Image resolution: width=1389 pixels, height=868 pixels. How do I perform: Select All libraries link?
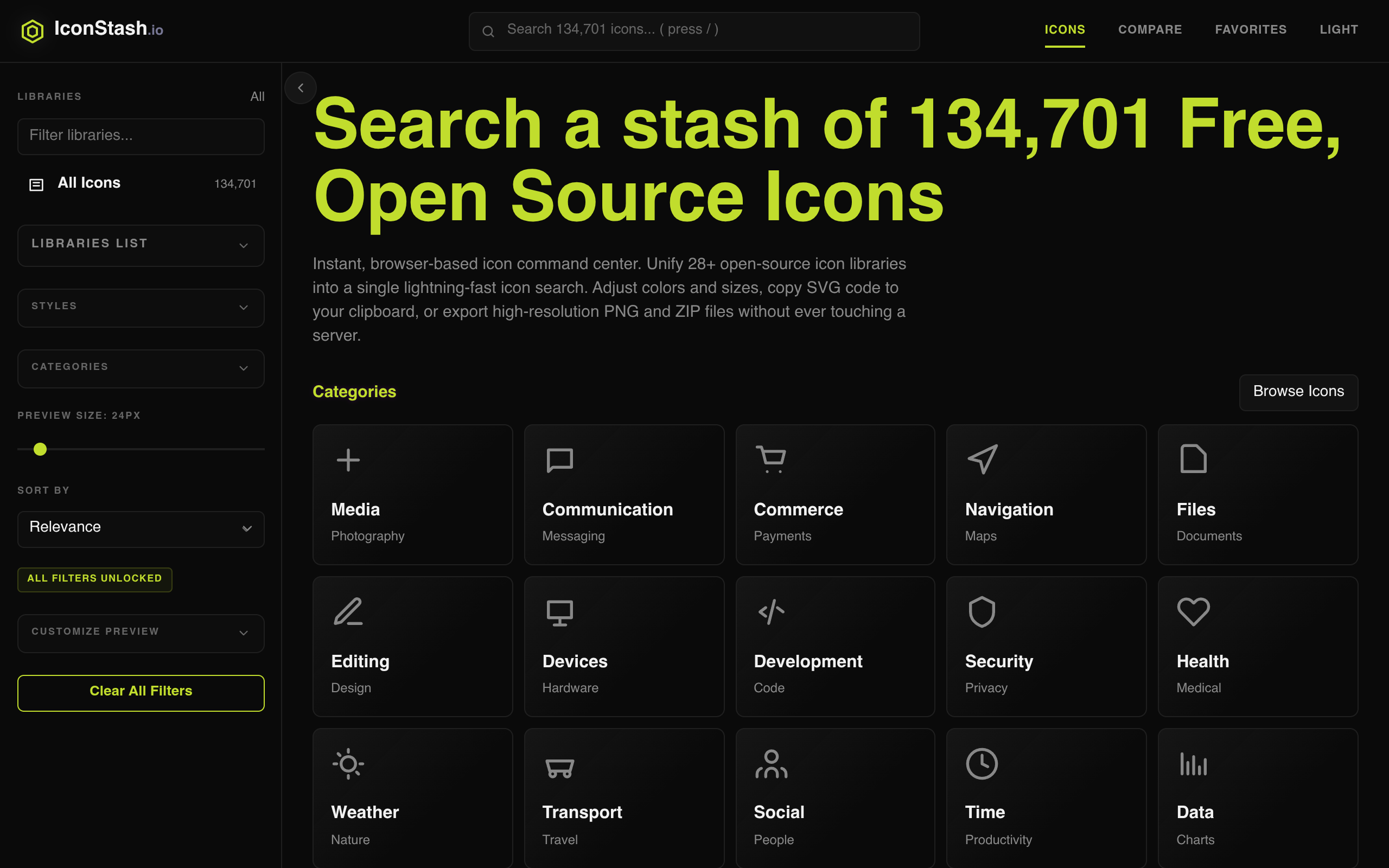pos(257,97)
